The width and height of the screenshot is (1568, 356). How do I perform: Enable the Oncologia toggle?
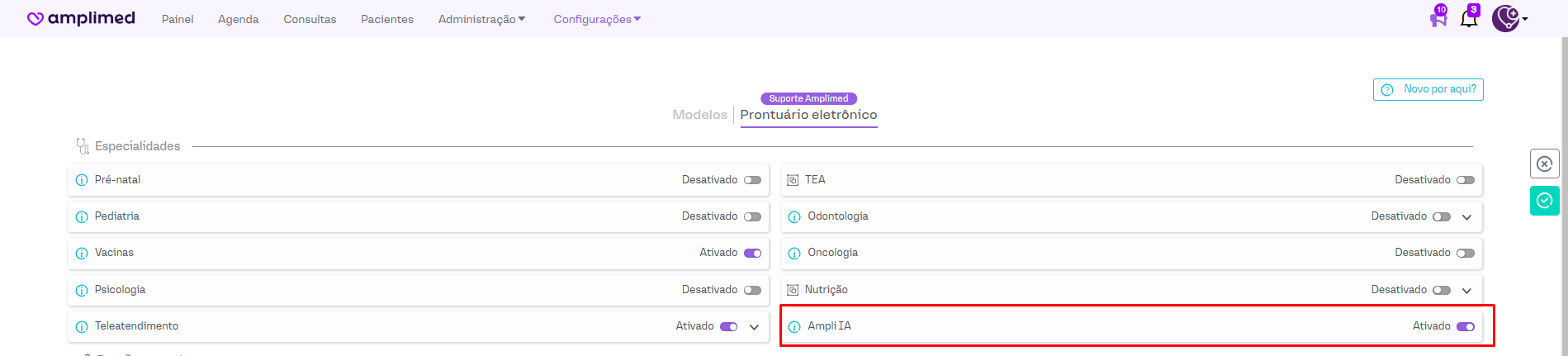1465,253
